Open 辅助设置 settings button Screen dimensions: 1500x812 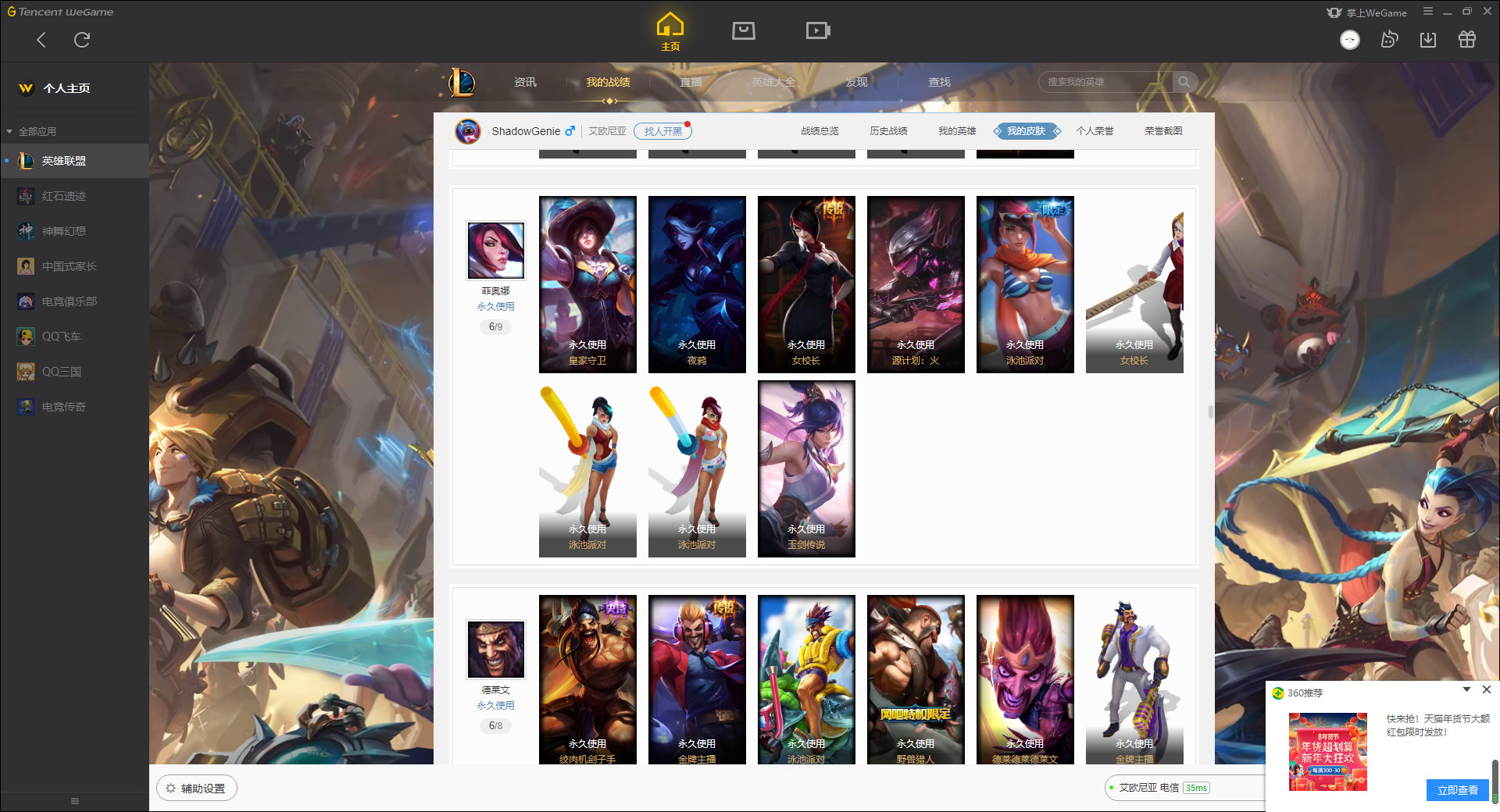tap(197, 789)
